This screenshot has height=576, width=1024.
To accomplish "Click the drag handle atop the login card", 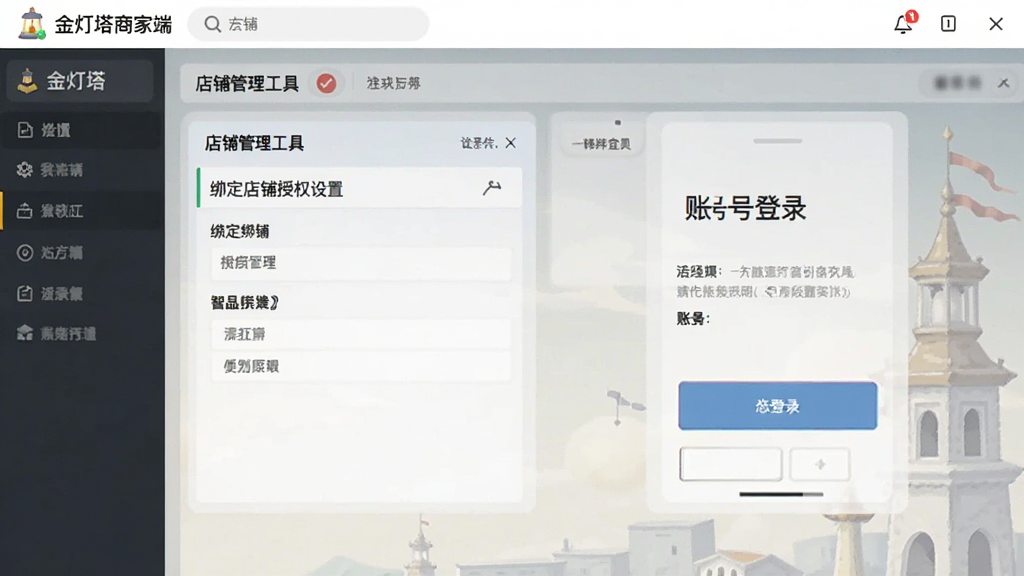I will [x=777, y=140].
